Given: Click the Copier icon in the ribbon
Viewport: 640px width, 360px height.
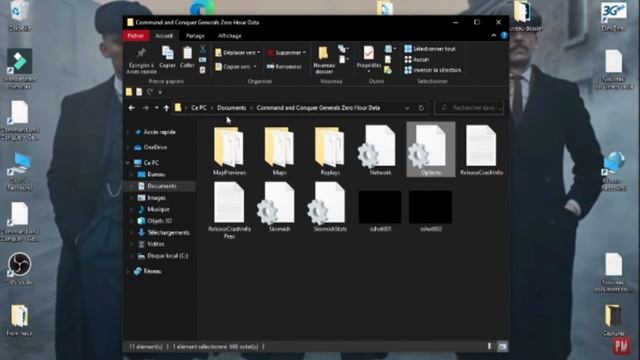Looking at the screenshot, I should coord(167,57).
